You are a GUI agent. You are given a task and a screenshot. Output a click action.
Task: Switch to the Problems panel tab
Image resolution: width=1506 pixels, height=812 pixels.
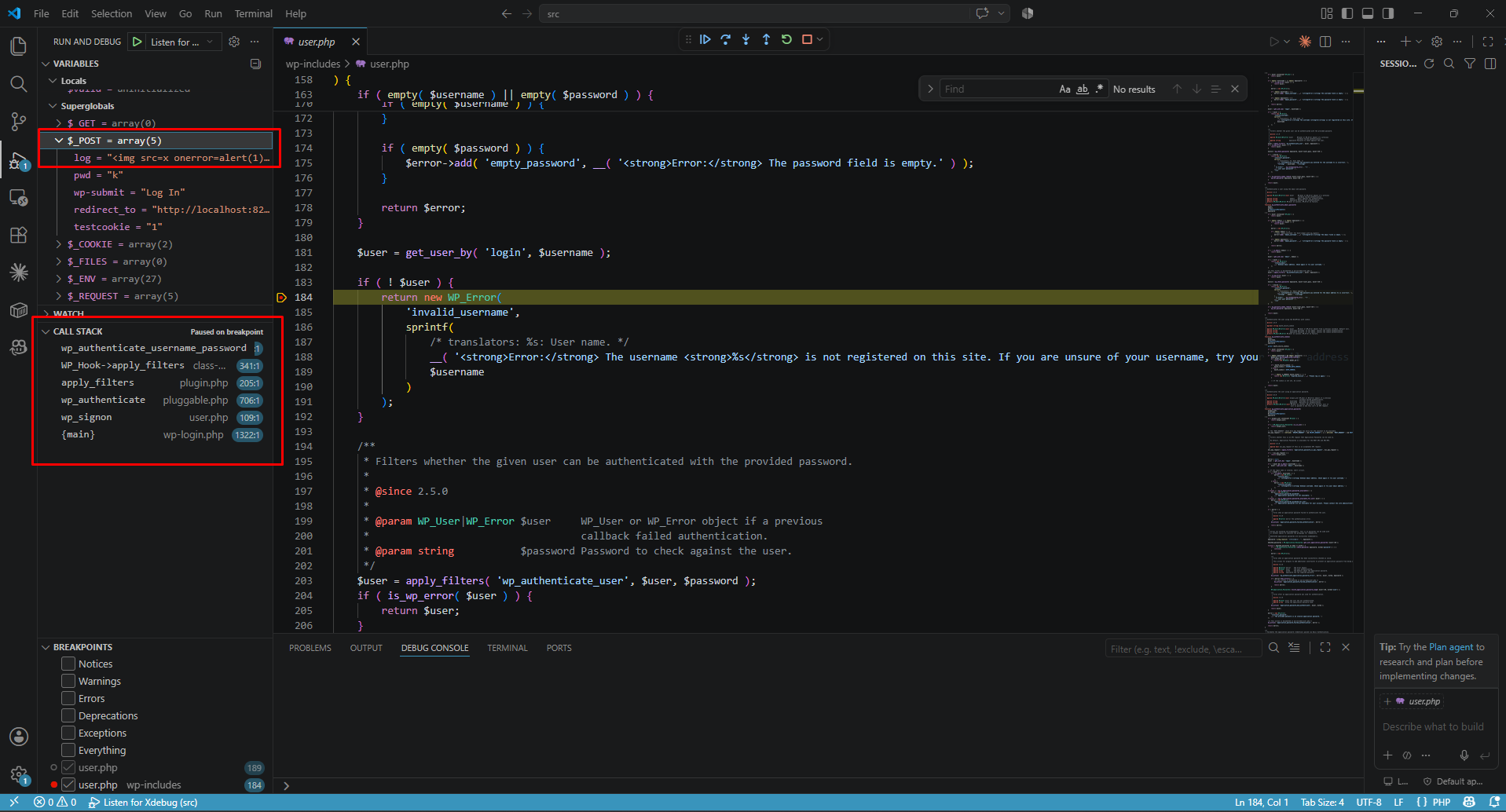(x=310, y=648)
